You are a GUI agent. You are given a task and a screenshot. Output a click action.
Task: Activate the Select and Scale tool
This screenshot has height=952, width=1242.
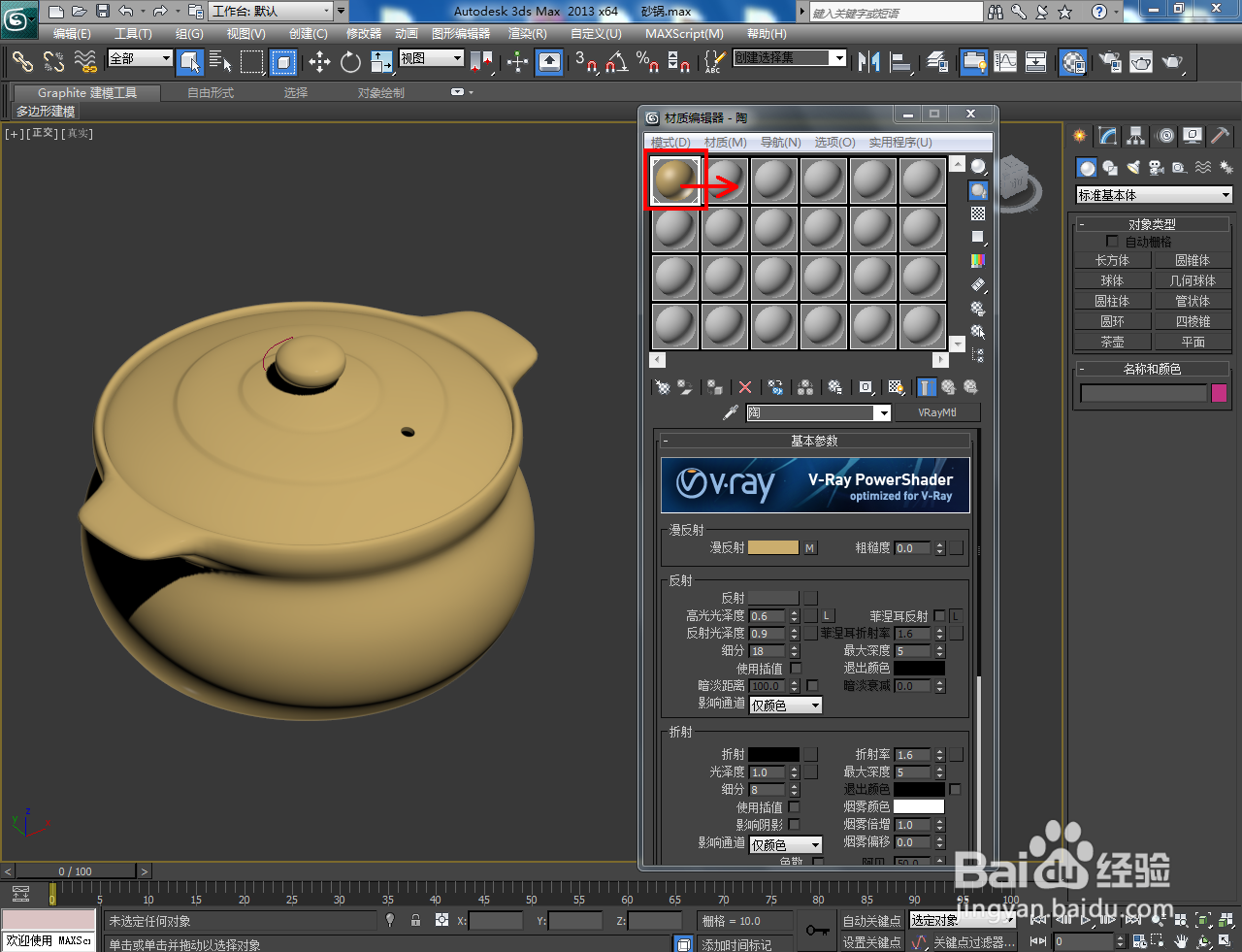(381, 62)
